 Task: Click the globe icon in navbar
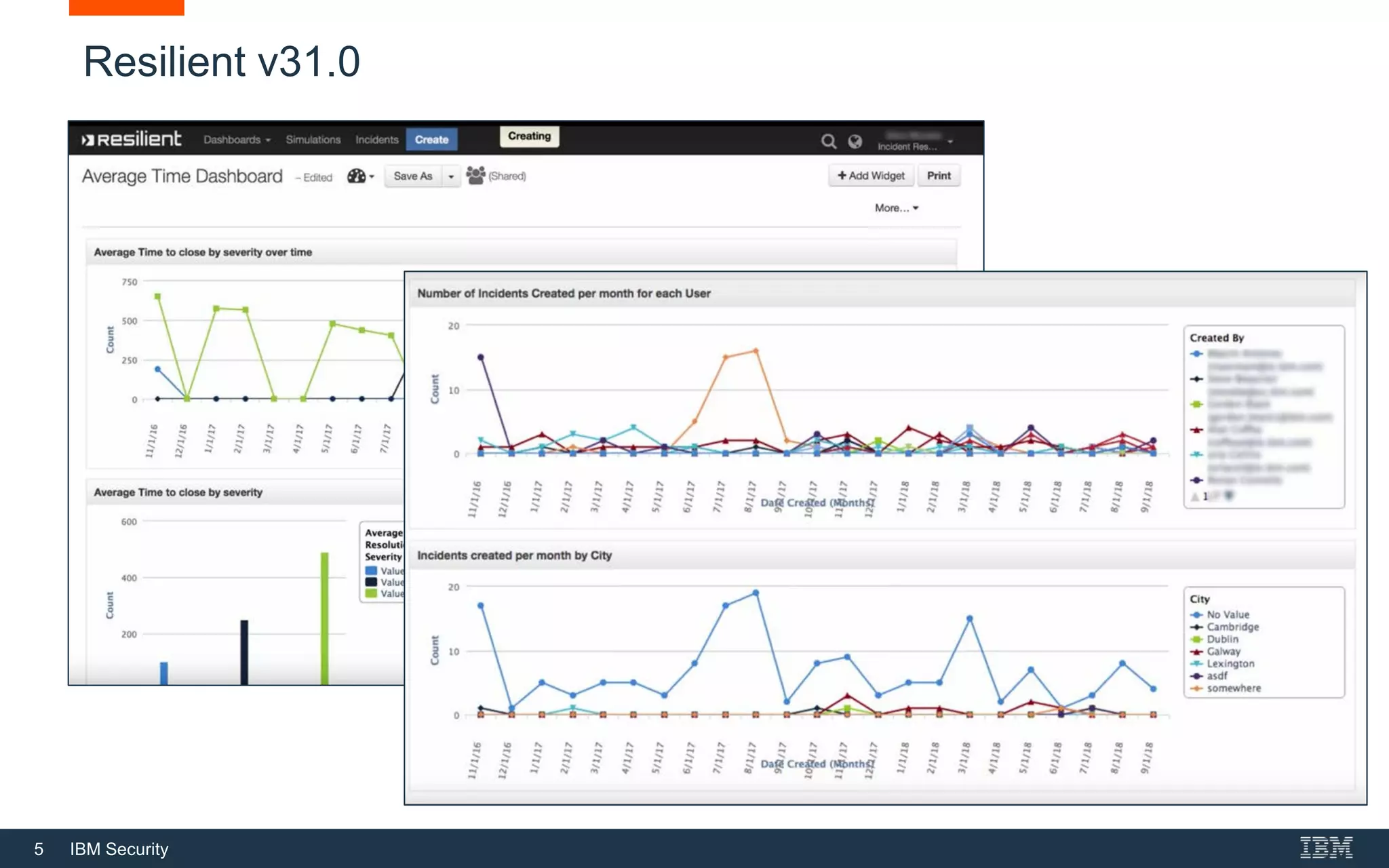tap(855, 141)
